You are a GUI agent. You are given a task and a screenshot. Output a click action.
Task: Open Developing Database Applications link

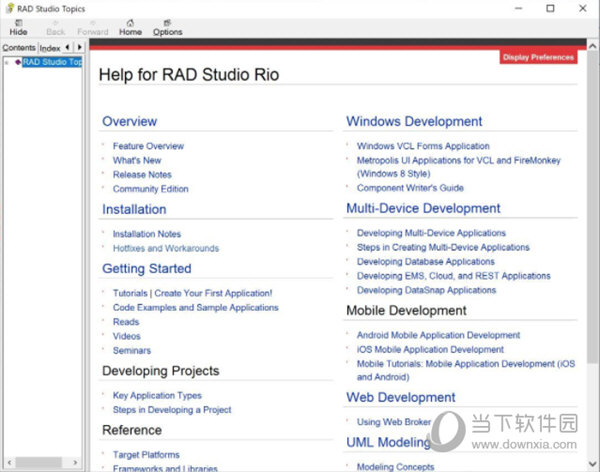click(x=426, y=261)
